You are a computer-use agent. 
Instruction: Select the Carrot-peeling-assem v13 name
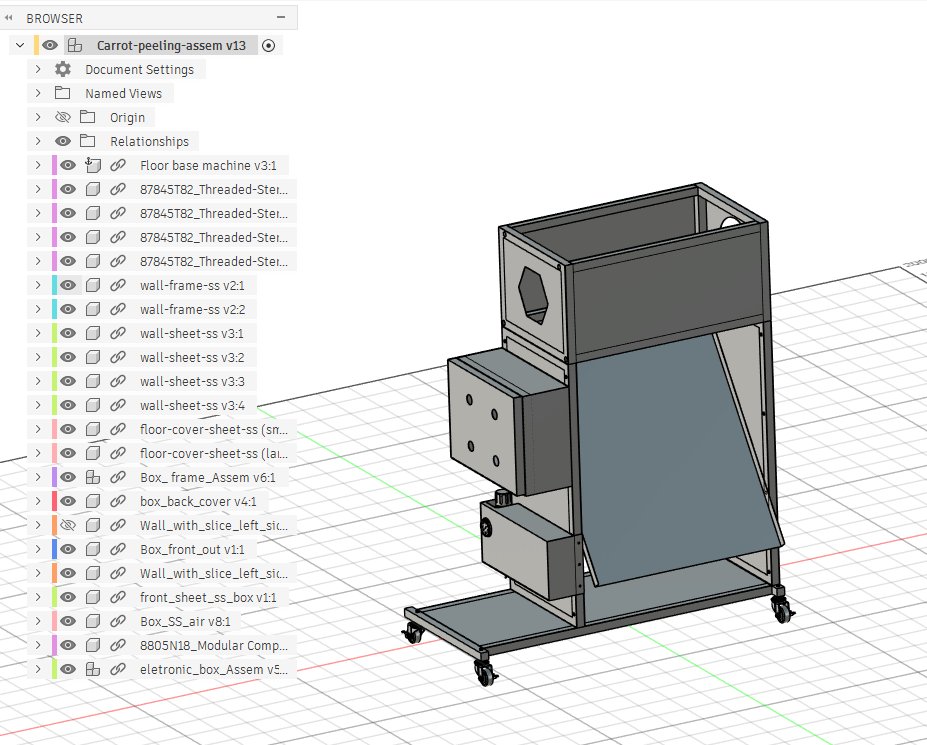pos(171,46)
